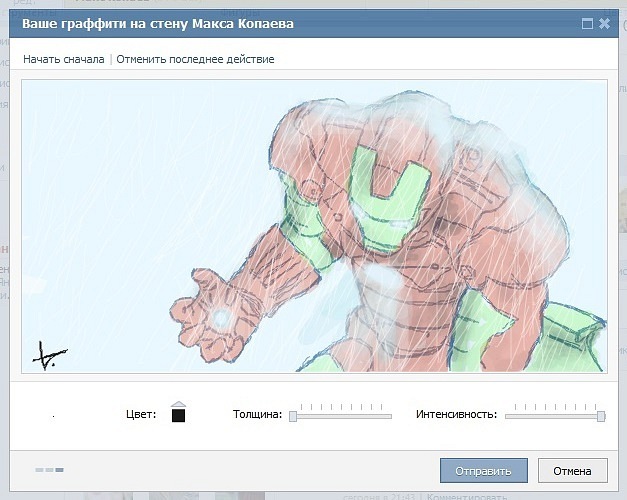Click the arrow above the color swatch

(x=178, y=404)
